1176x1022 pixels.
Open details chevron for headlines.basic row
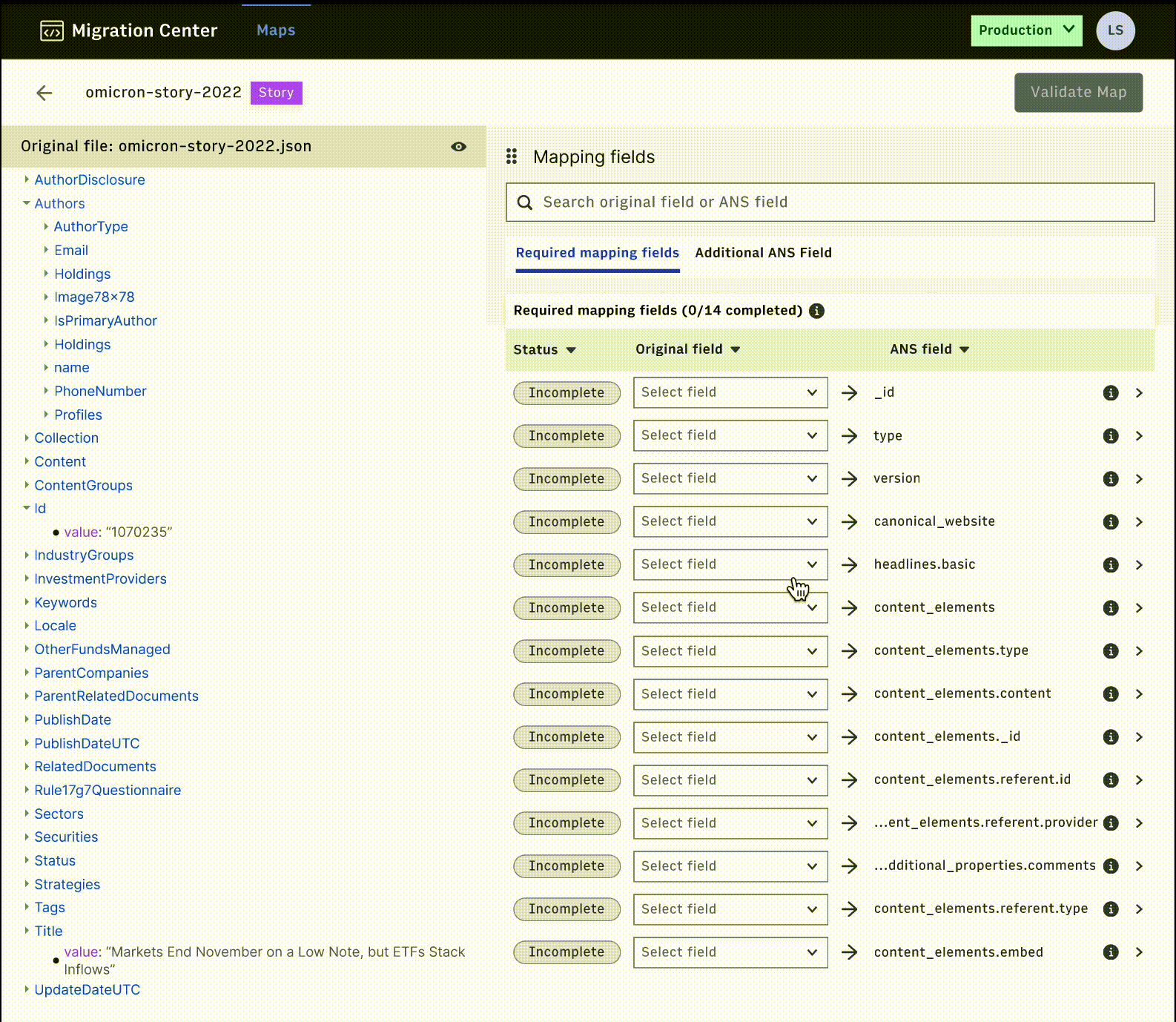click(x=1140, y=564)
